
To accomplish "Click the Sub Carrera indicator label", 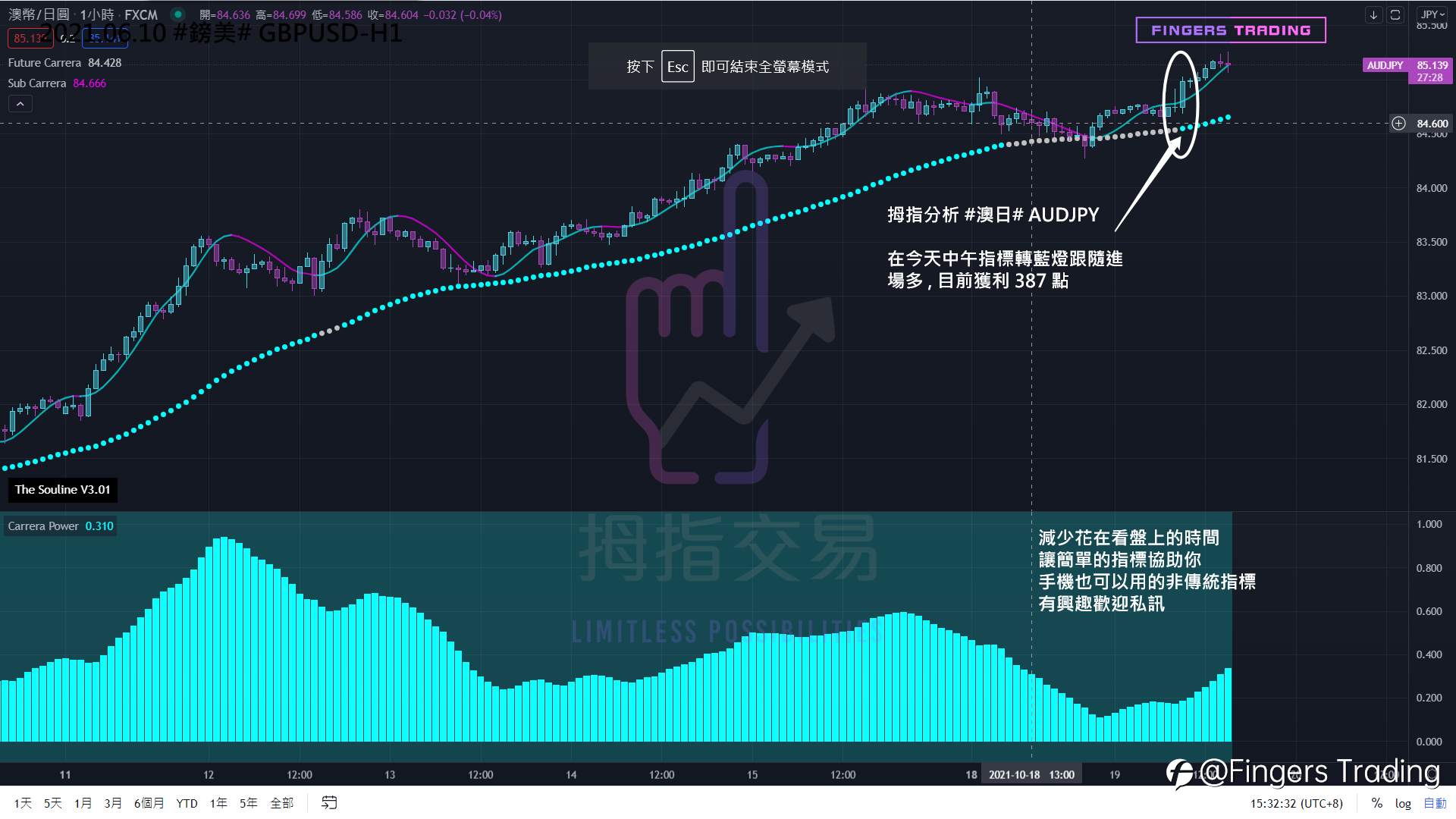I will [36, 83].
